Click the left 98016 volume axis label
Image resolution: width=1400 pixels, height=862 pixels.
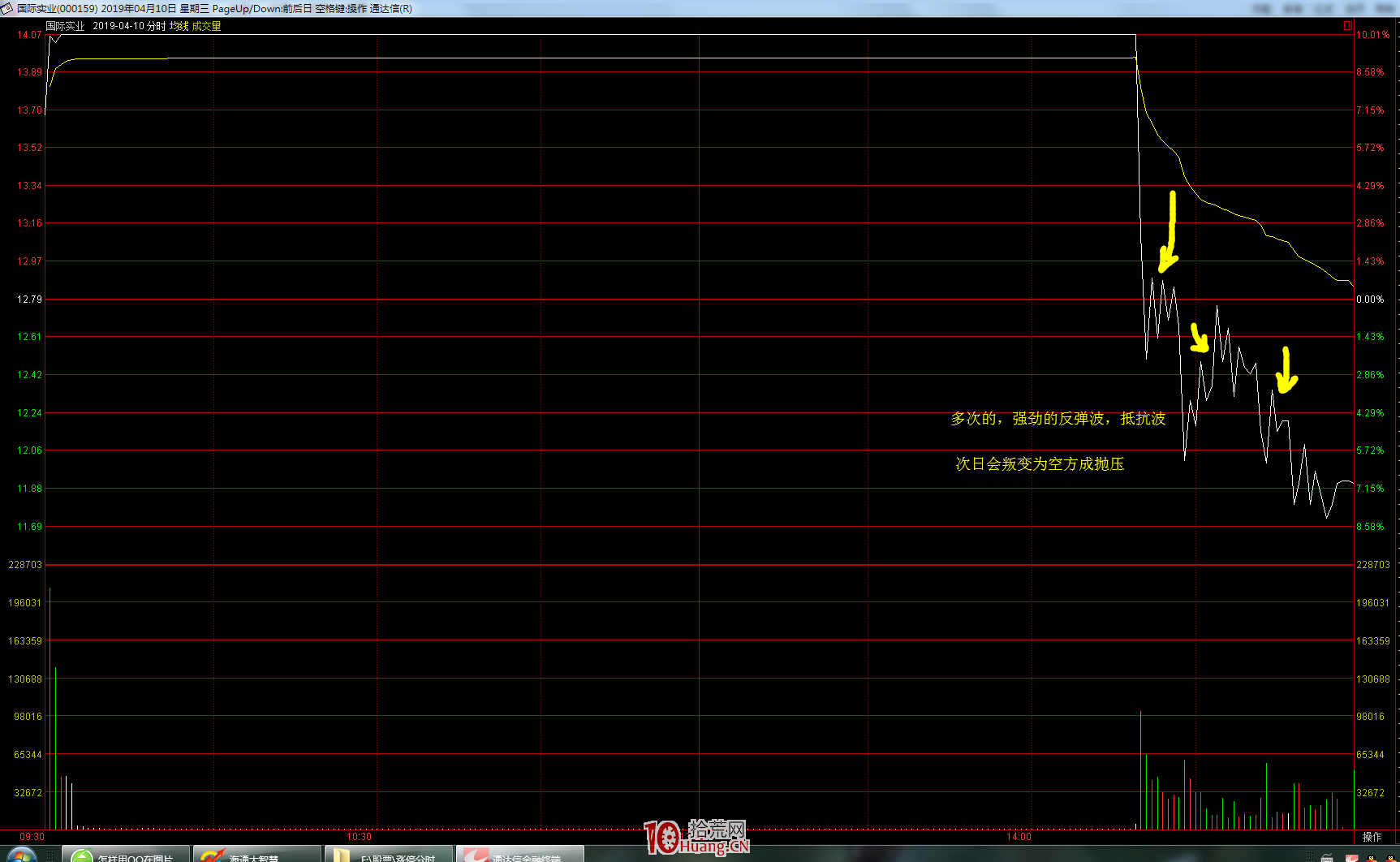tap(28, 717)
